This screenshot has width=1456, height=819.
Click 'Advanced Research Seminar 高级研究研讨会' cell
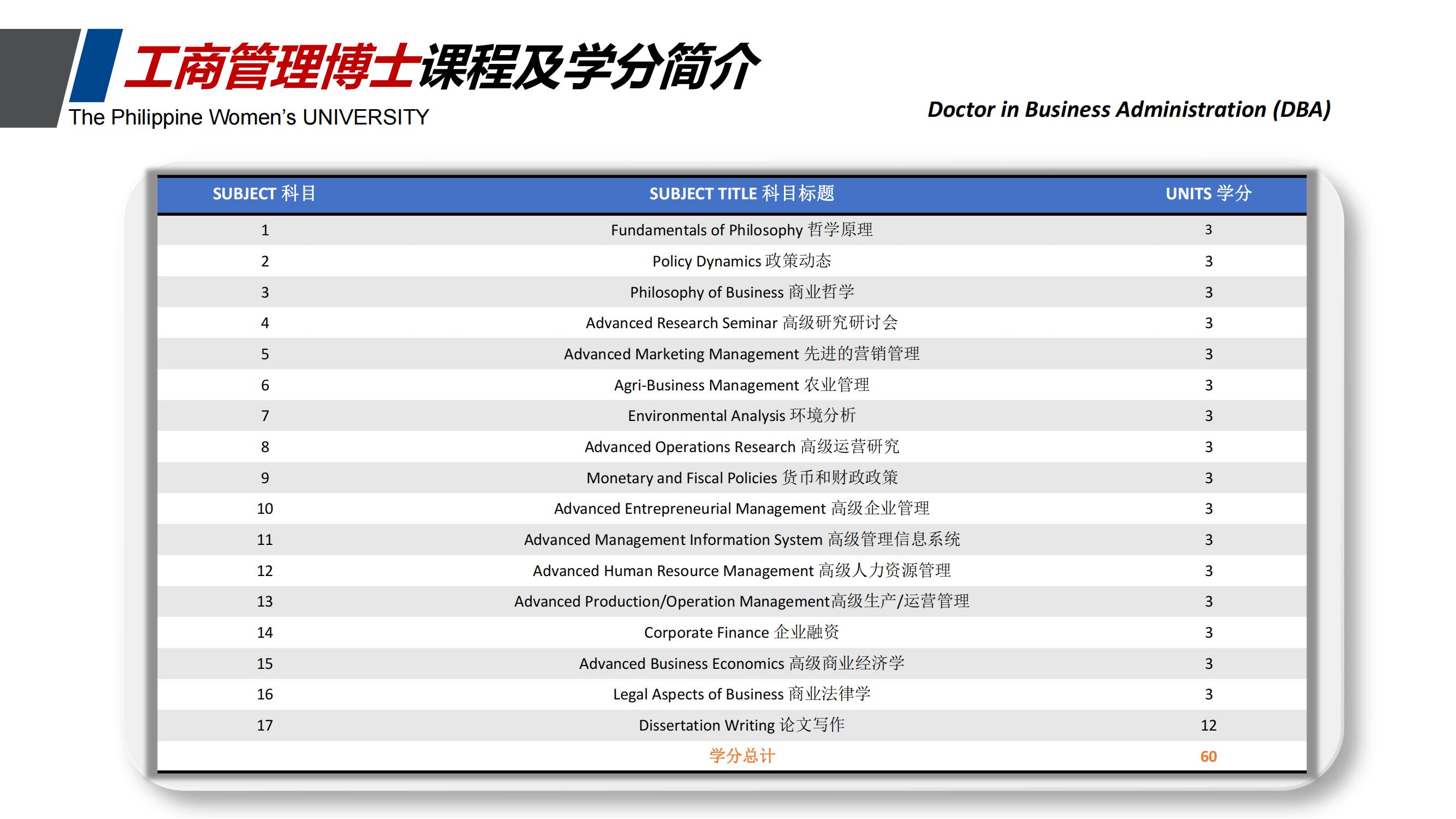(741, 323)
